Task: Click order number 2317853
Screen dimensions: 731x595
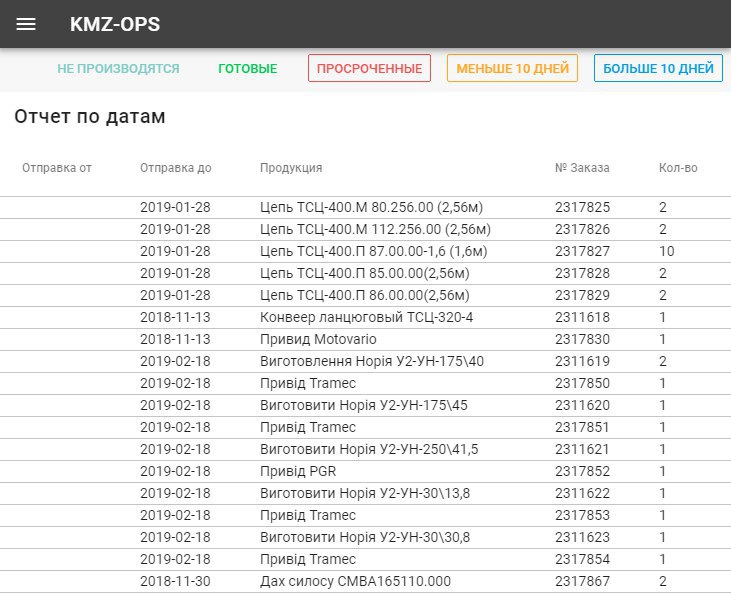Action: coord(582,515)
